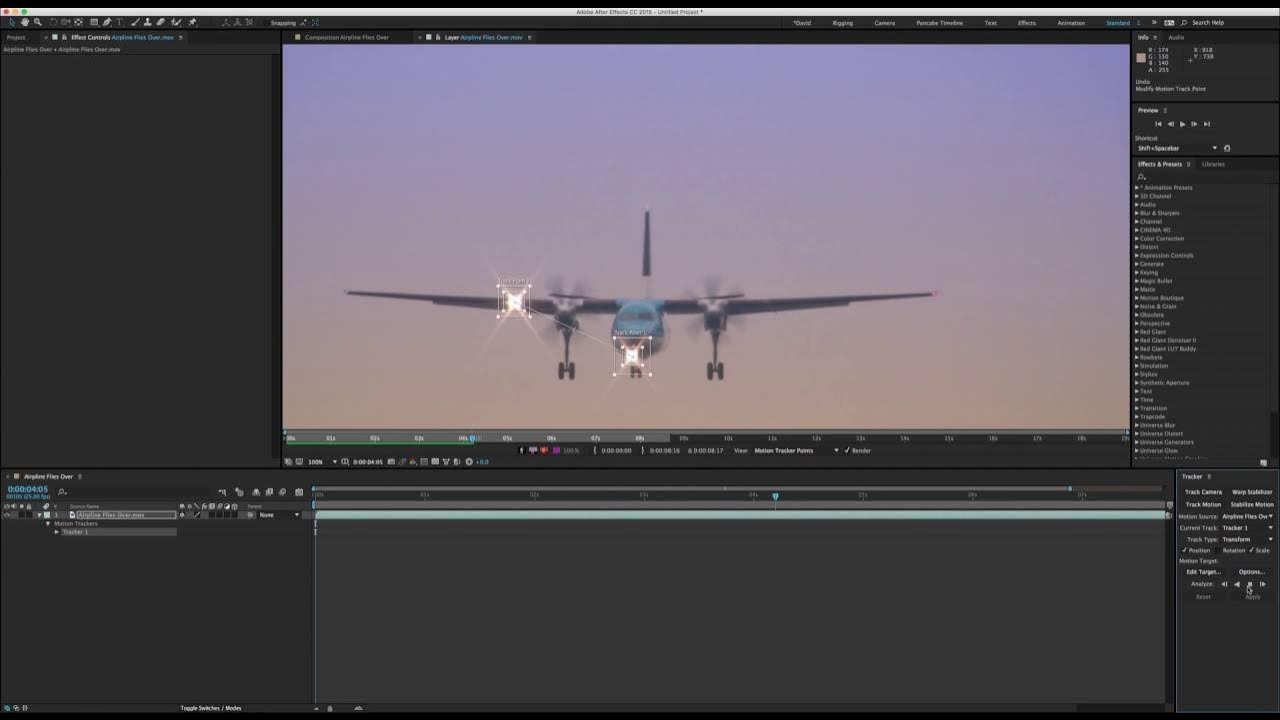The width and height of the screenshot is (1280, 720).
Task: Click the Info panel color swatch
Action: coord(1141,57)
